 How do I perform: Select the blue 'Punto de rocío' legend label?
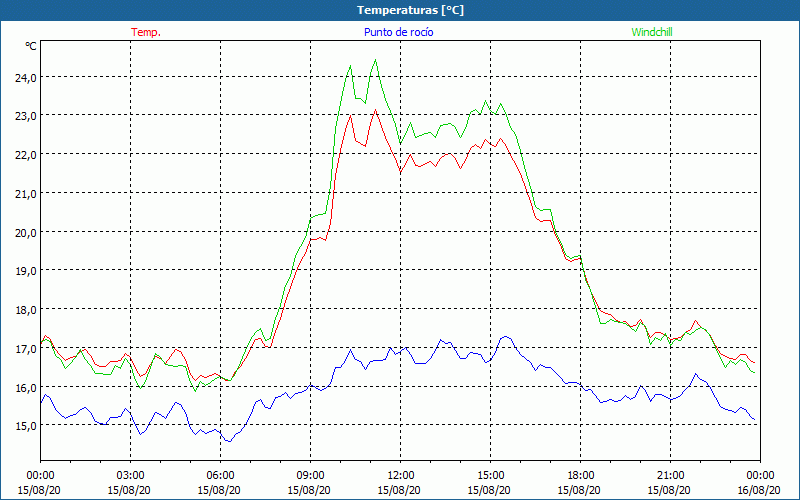(398, 32)
